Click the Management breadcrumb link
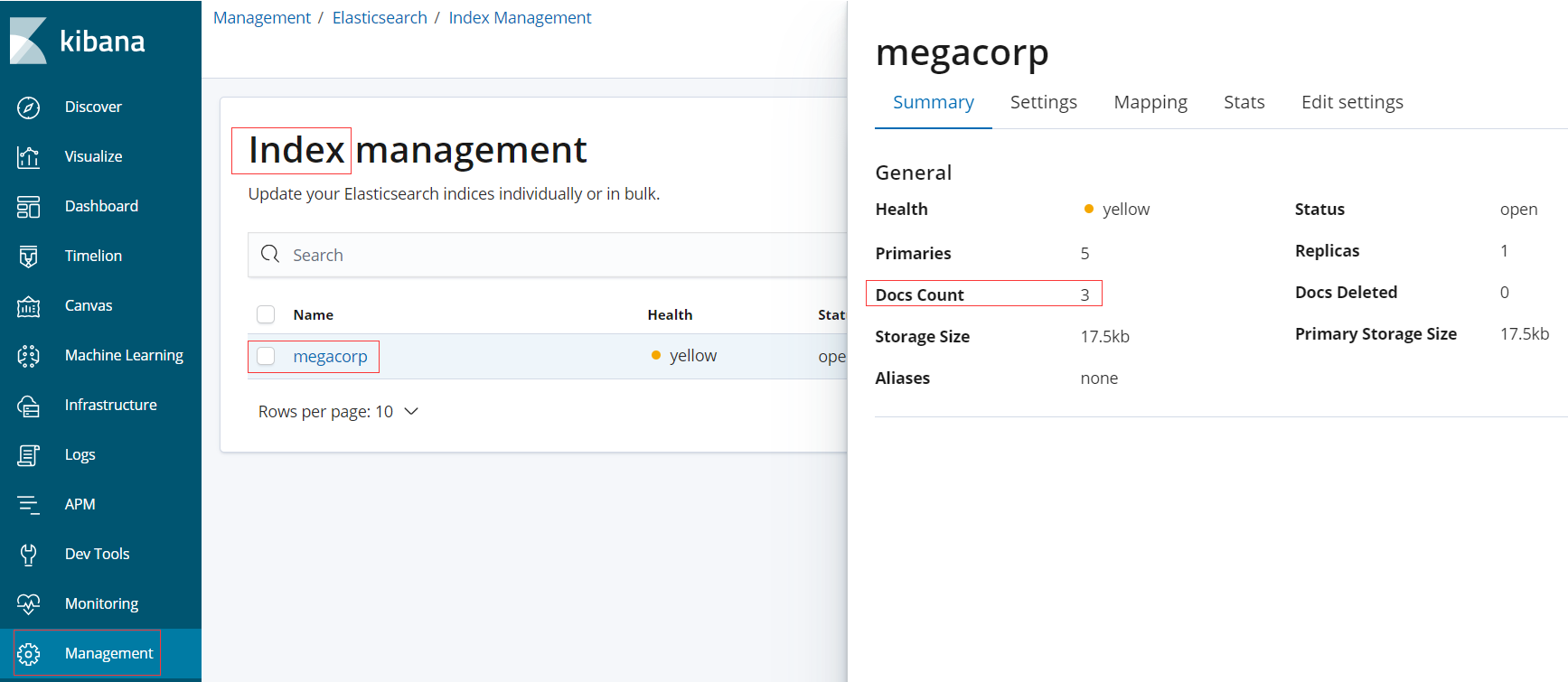The width and height of the screenshot is (1568, 682). (x=262, y=17)
